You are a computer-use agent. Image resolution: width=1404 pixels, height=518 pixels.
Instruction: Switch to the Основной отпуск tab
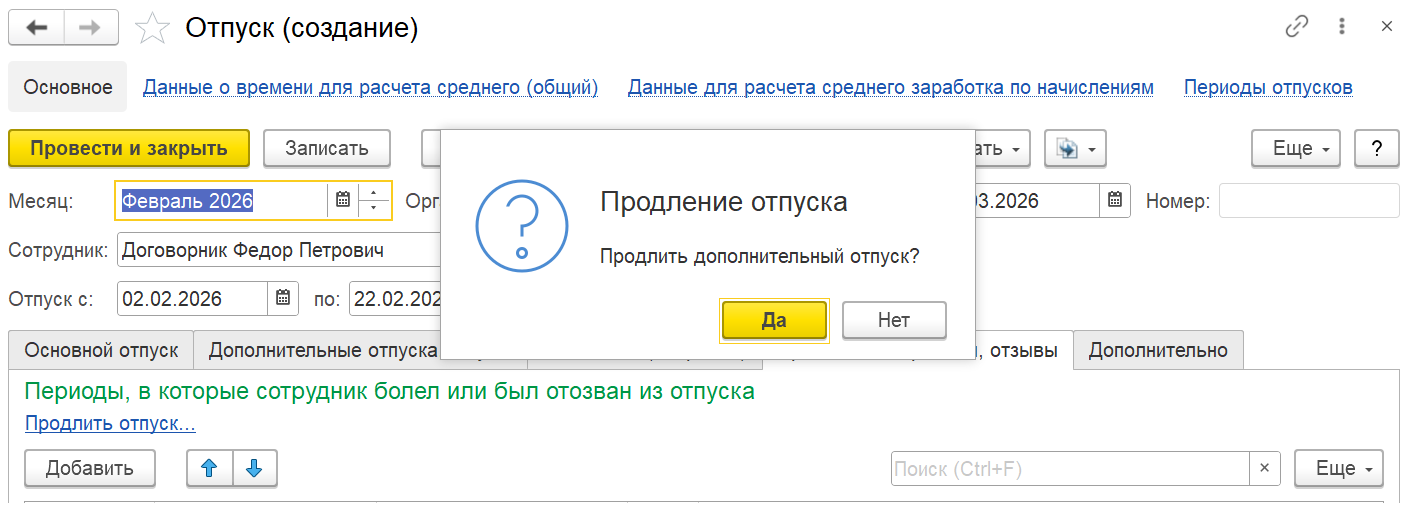[101, 351]
